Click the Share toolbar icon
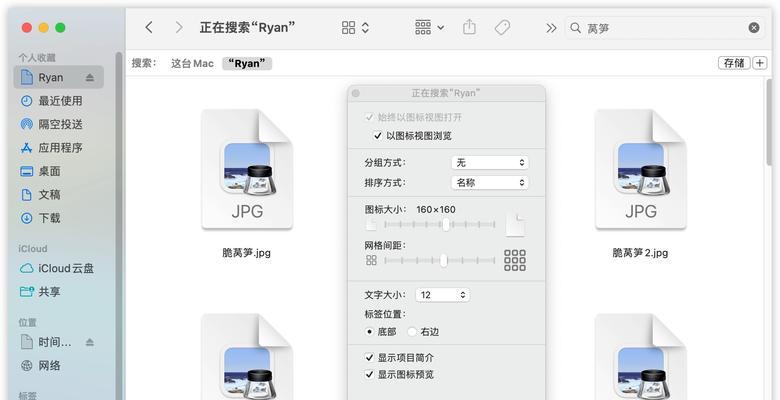The image size is (780, 400). pos(469,27)
